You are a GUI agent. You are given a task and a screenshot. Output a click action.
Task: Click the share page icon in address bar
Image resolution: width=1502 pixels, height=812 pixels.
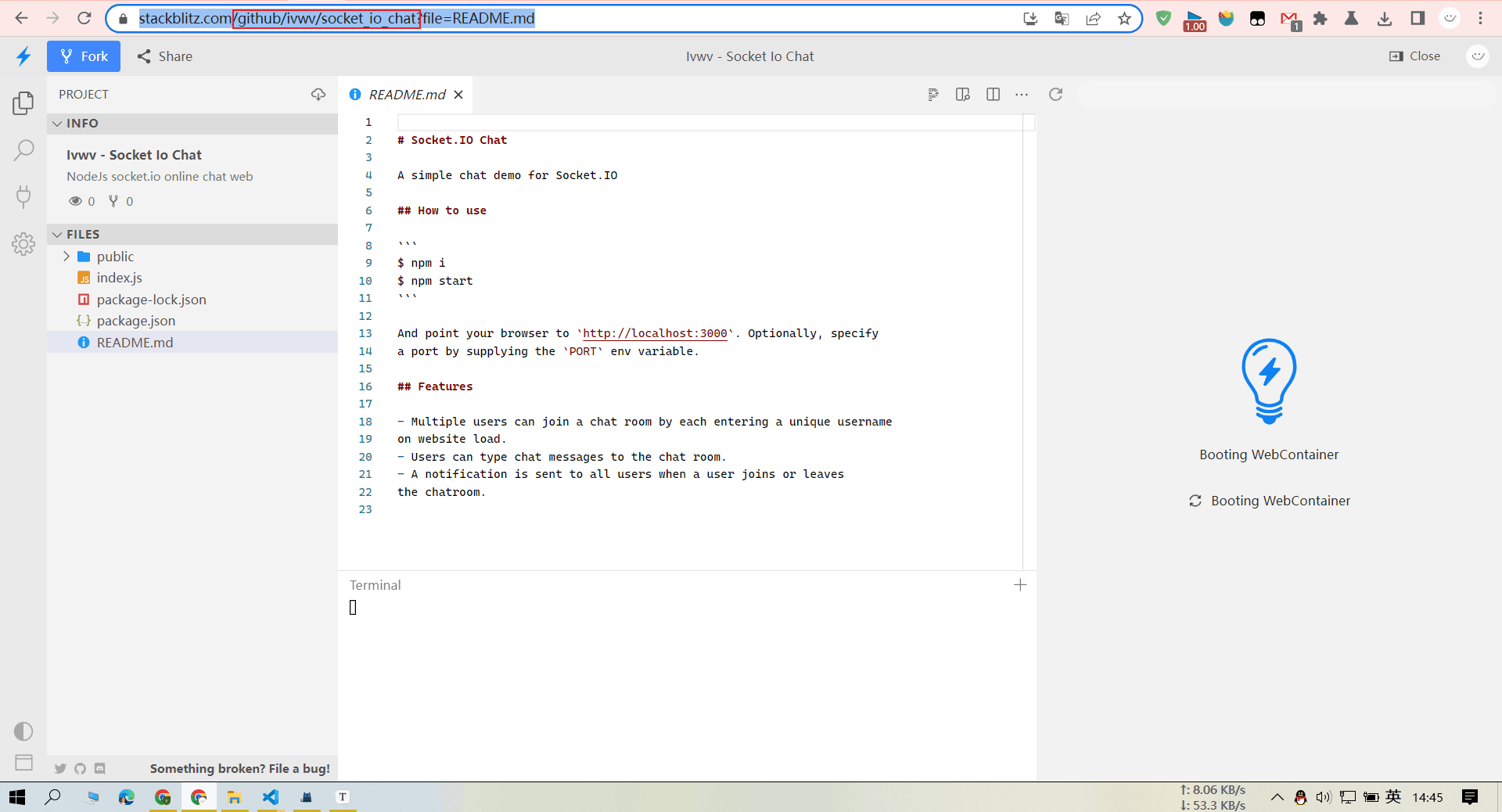pyautogui.click(x=1093, y=19)
